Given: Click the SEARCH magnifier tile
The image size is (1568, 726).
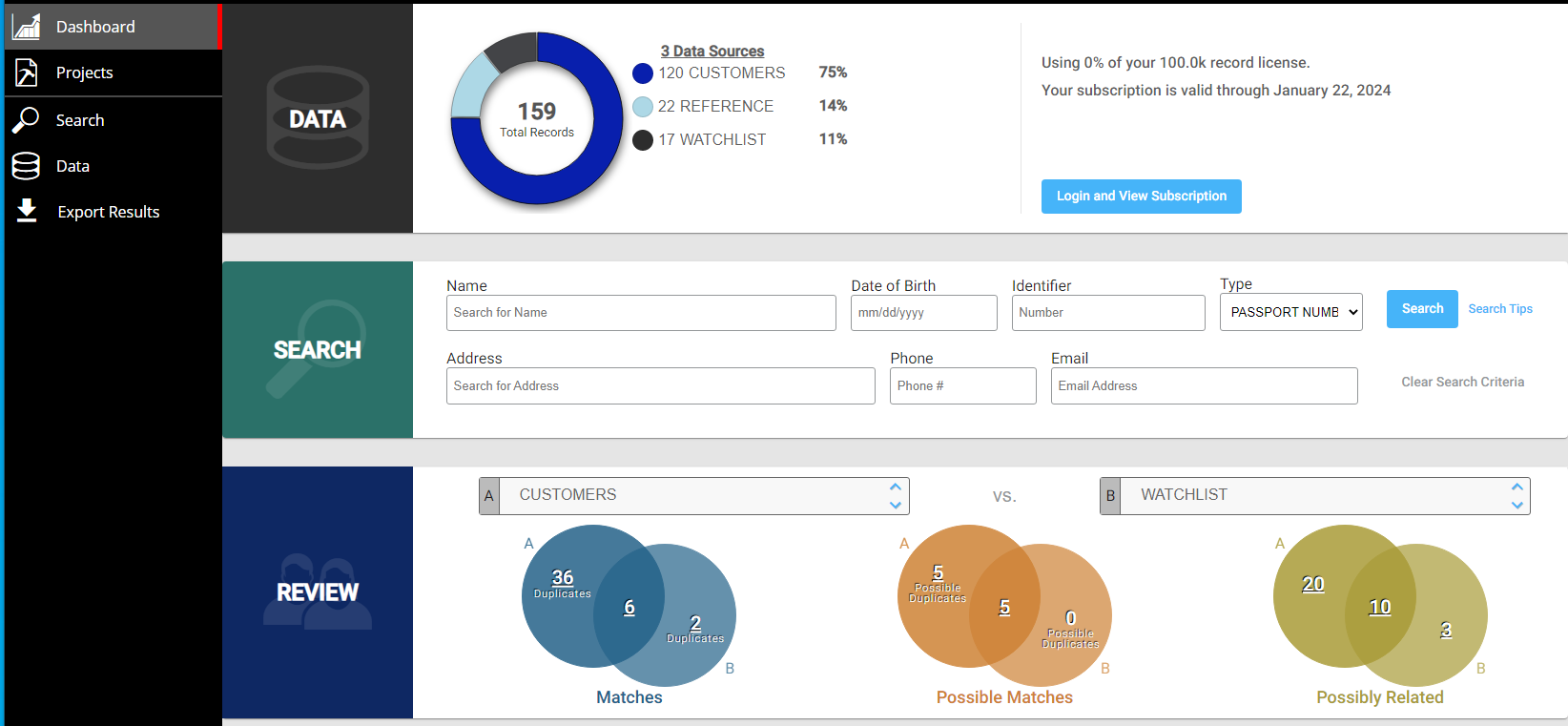Looking at the screenshot, I should 318,349.
